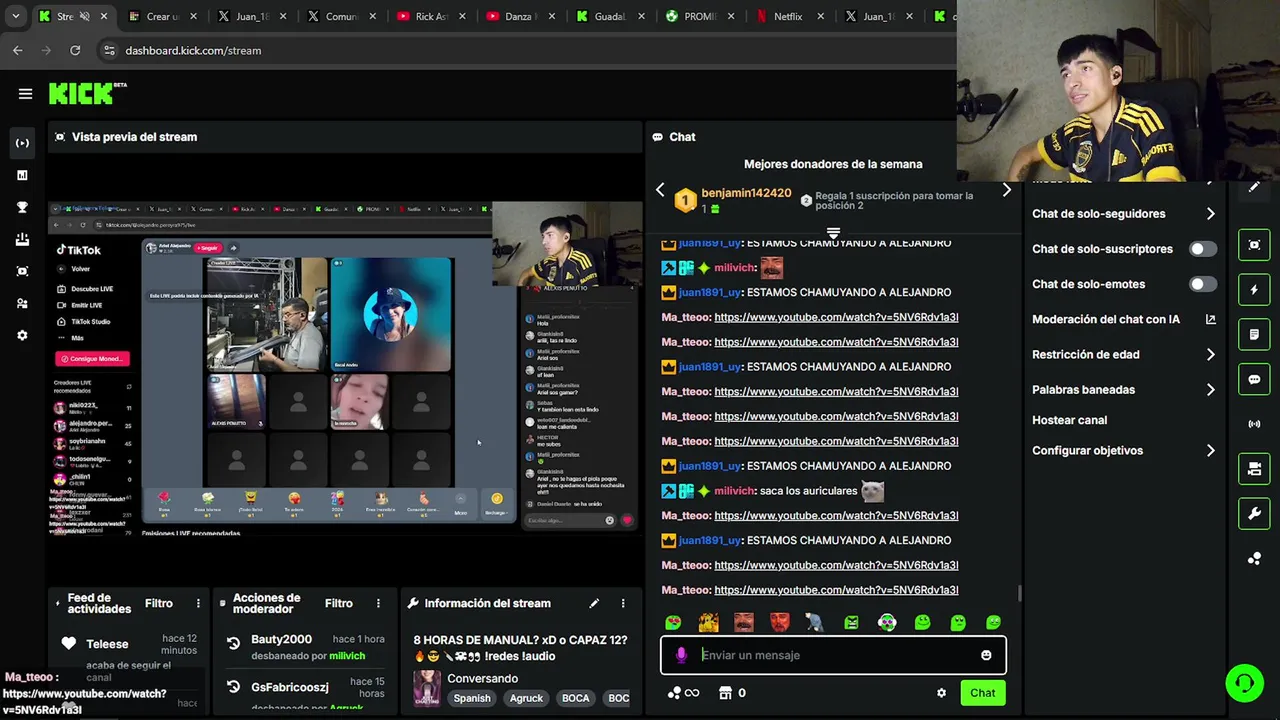Insert the flaming duck emote

click(x=708, y=622)
